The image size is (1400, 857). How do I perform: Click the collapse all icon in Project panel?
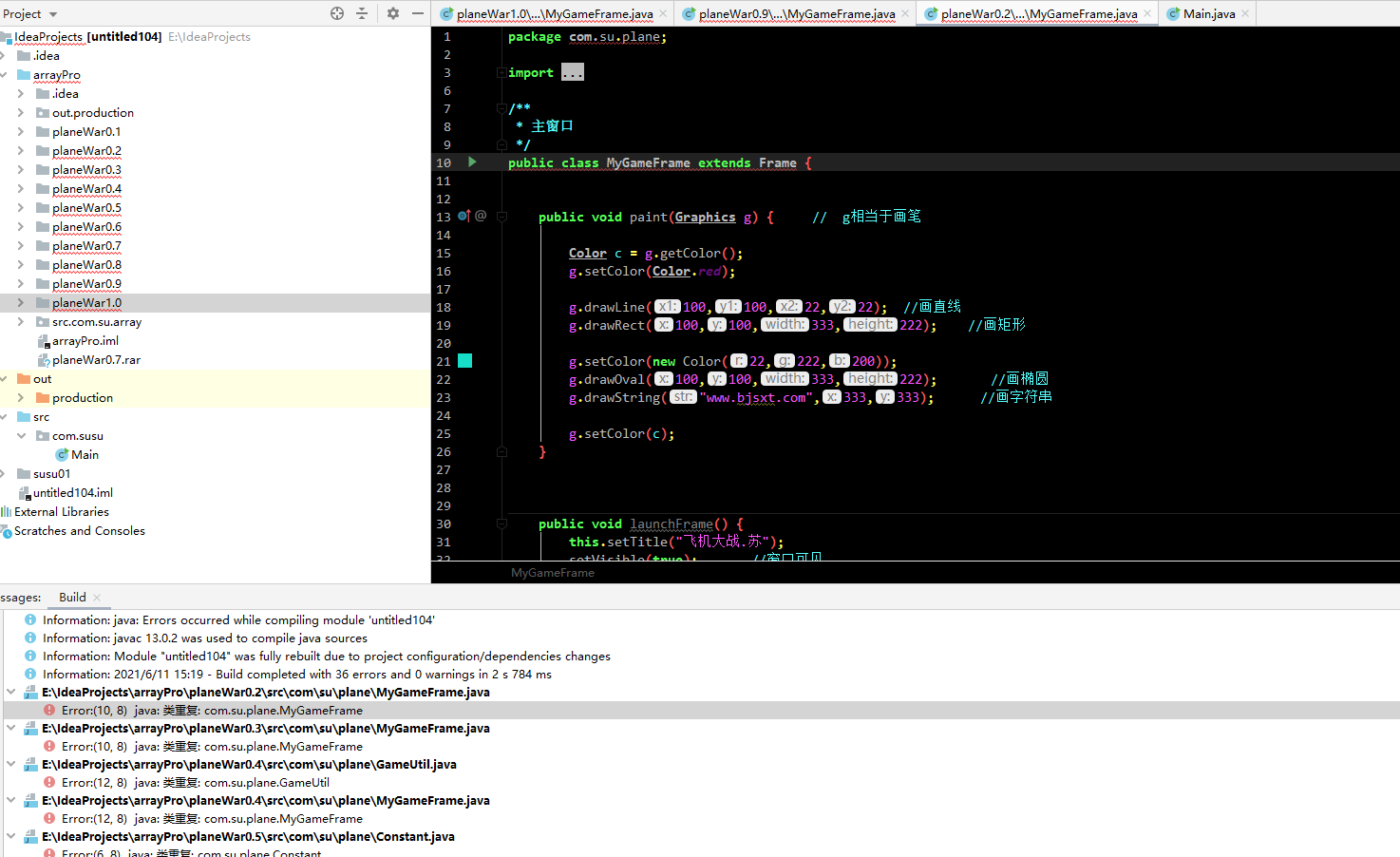pyautogui.click(x=362, y=13)
